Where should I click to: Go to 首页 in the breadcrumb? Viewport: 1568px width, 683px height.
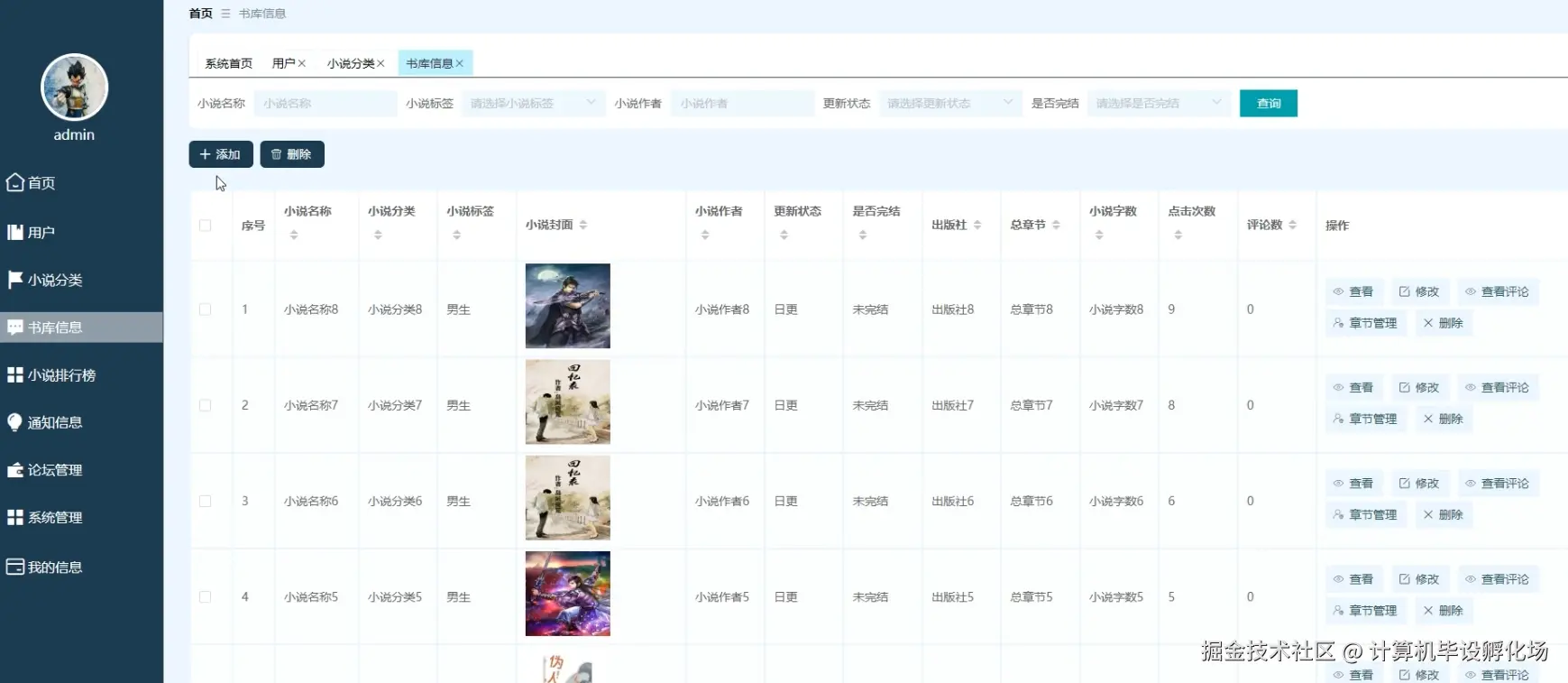200,14
